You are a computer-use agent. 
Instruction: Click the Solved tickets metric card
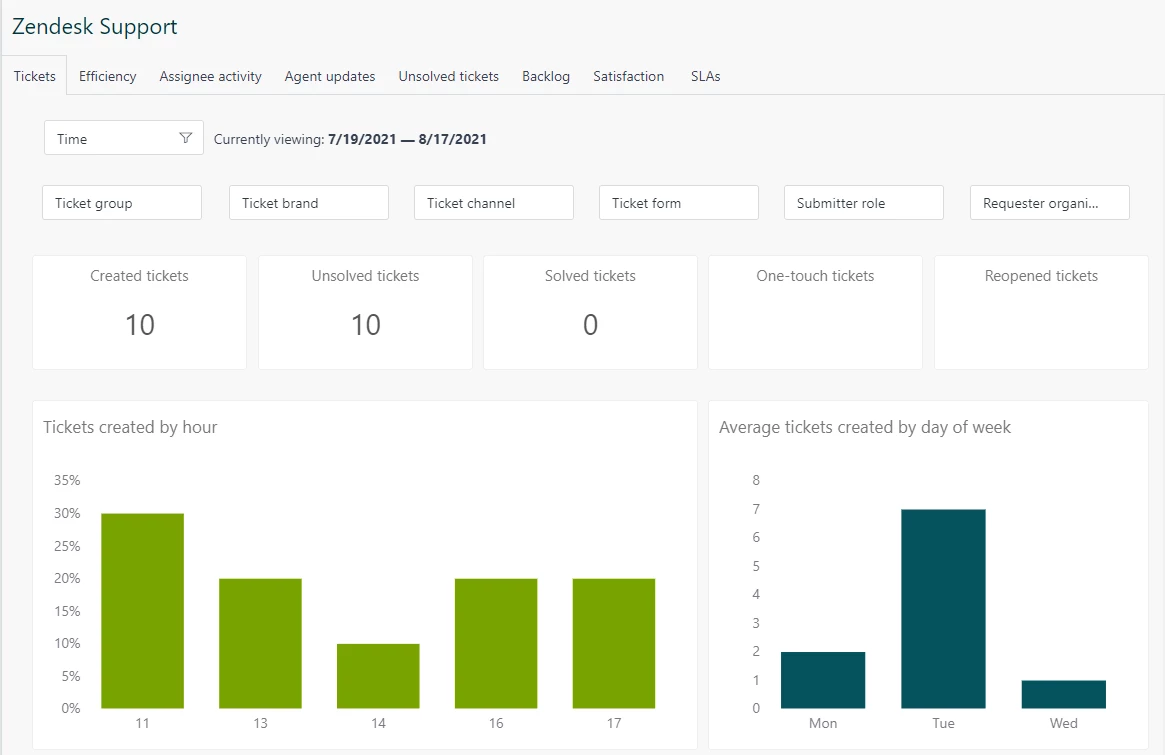(x=591, y=312)
